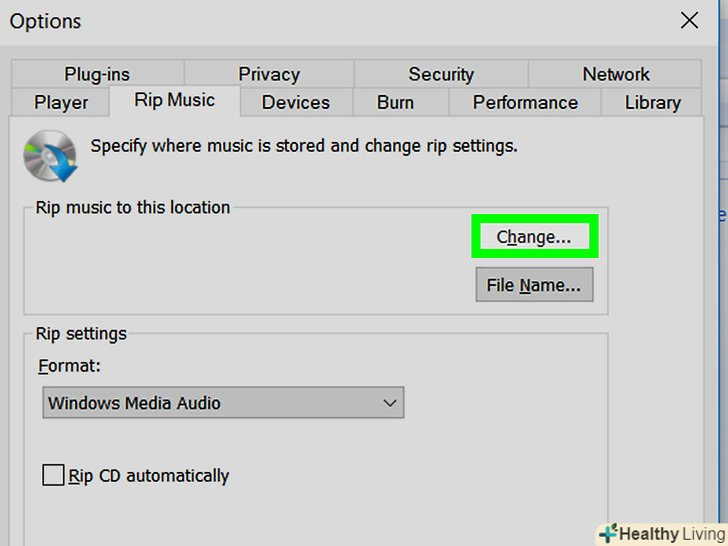Click the CD rip icon
This screenshot has height=546, width=728.
(49, 155)
